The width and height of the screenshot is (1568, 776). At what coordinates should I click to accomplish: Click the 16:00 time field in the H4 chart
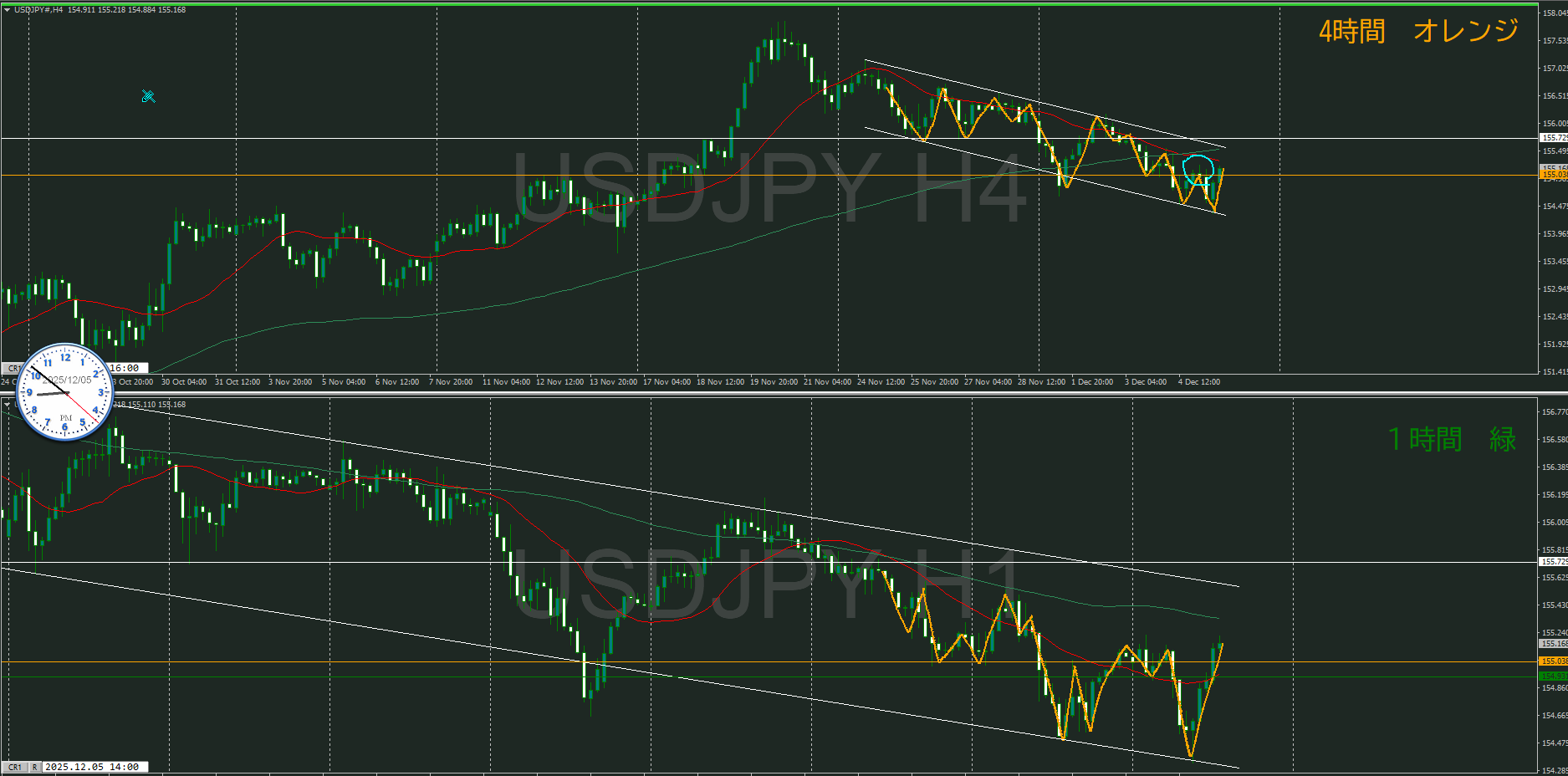(125, 368)
